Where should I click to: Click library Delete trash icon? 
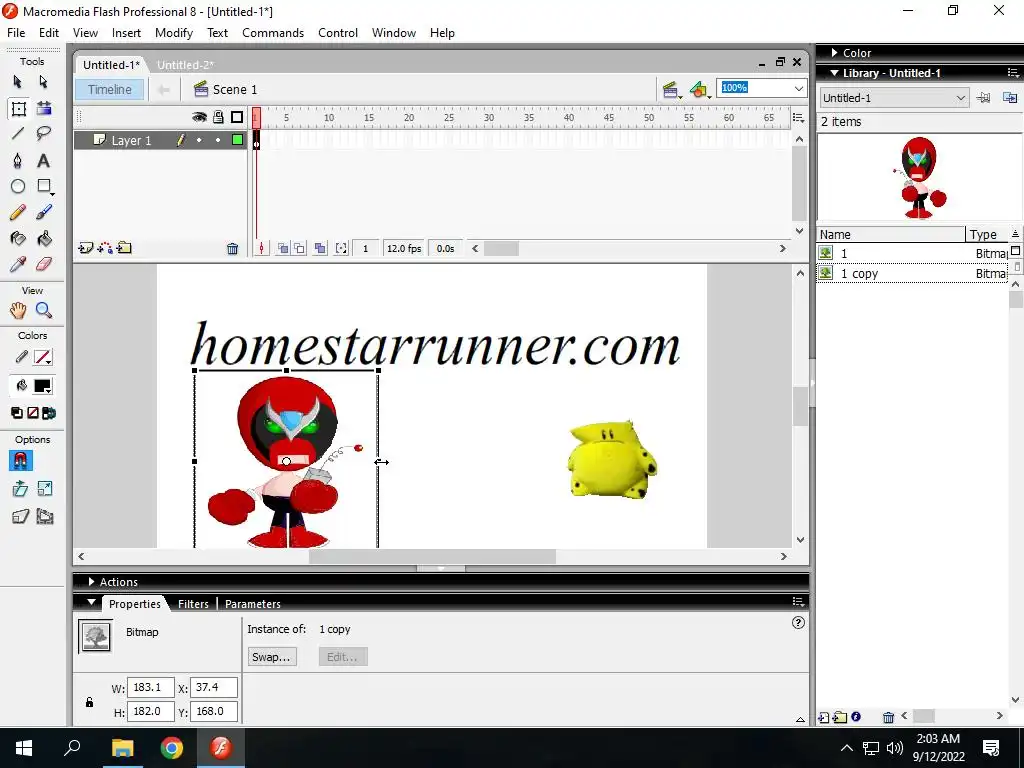coord(888,717)
